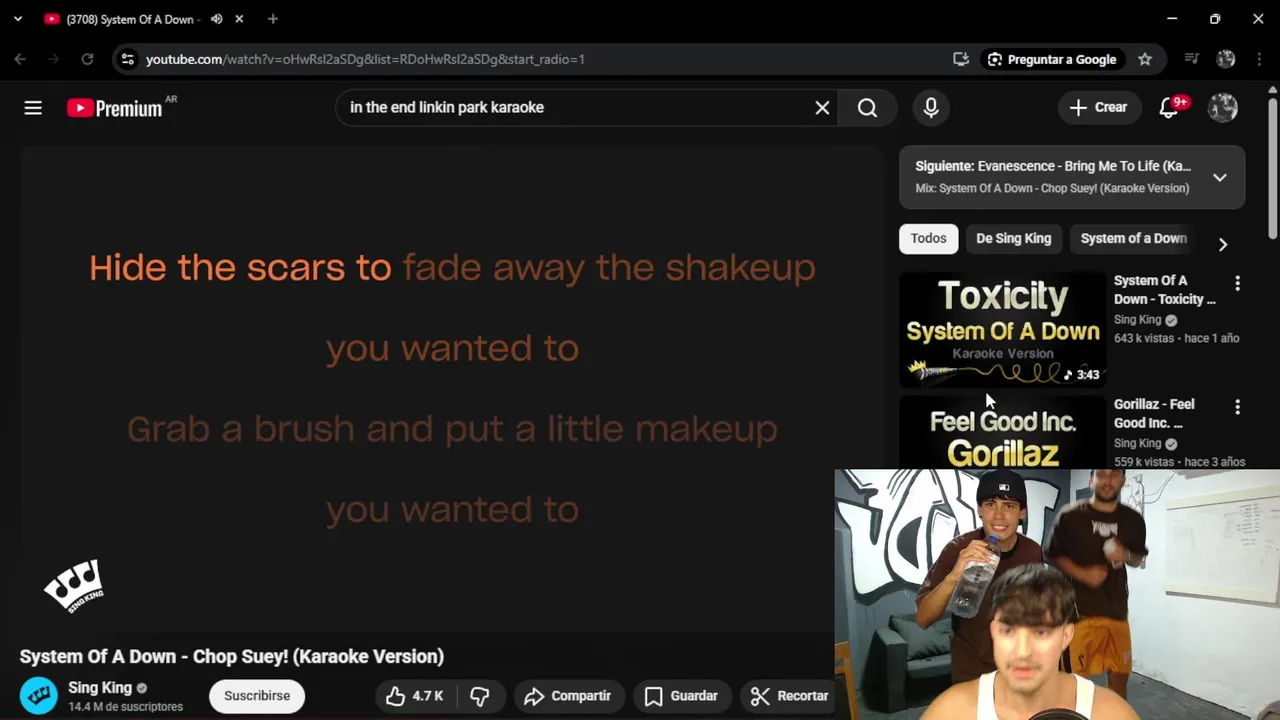Subscribe with the Suscribirse button
1280x720 pixels.
click(257, 696)
